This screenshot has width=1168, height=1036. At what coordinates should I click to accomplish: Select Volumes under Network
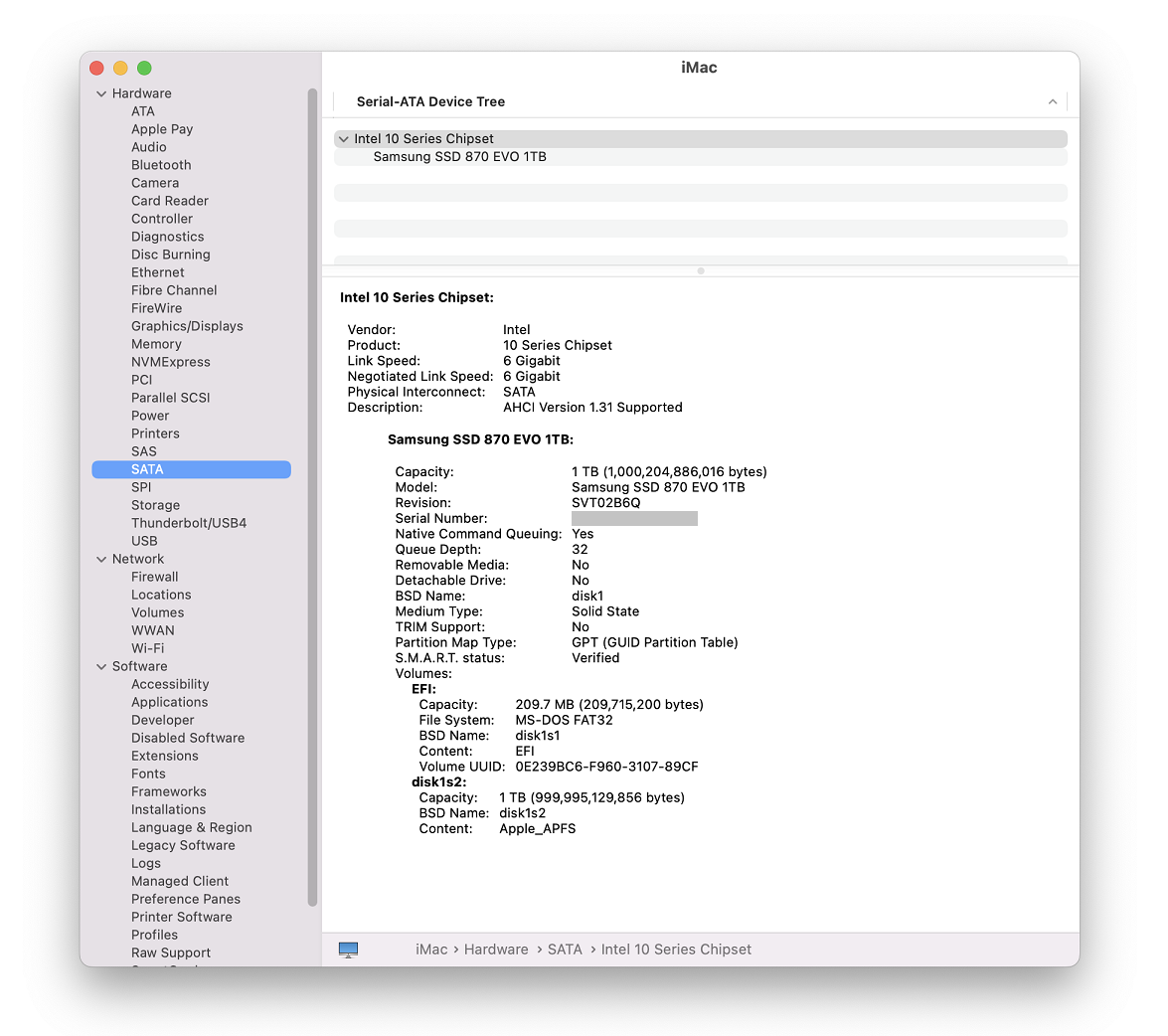pyautogui.click(x=157, y=613)
